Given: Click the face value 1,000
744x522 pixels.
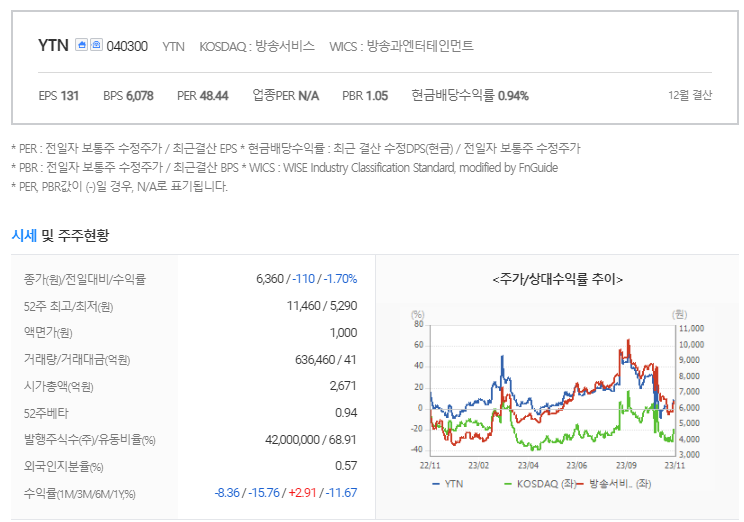Looking at the screenshot, I should (344, 333).
